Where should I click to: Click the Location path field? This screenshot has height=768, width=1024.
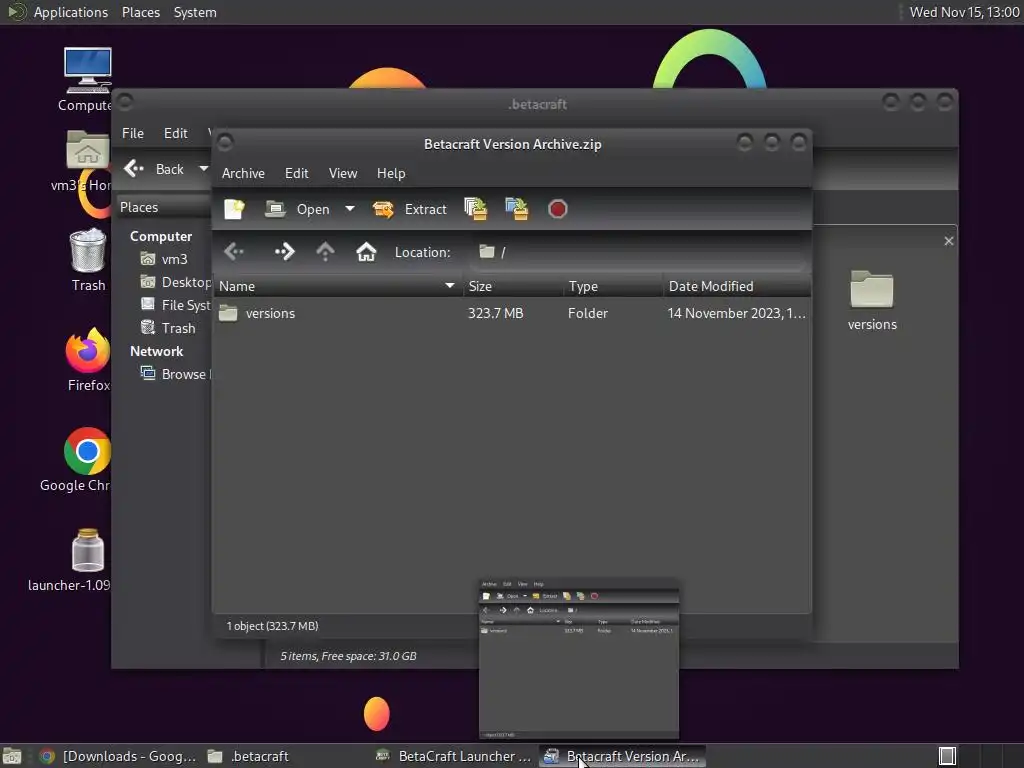[x=639, y=252]
